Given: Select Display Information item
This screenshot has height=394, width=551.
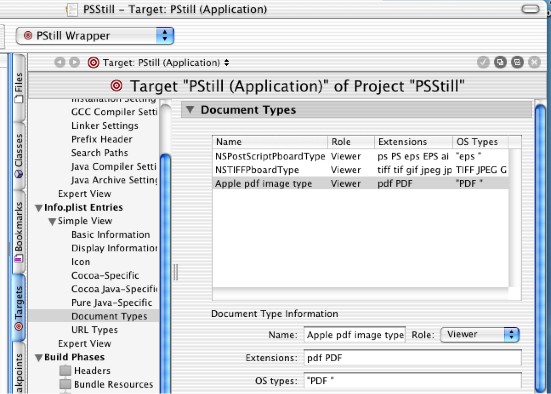Looking at the screenshot, I should (115, 248).
